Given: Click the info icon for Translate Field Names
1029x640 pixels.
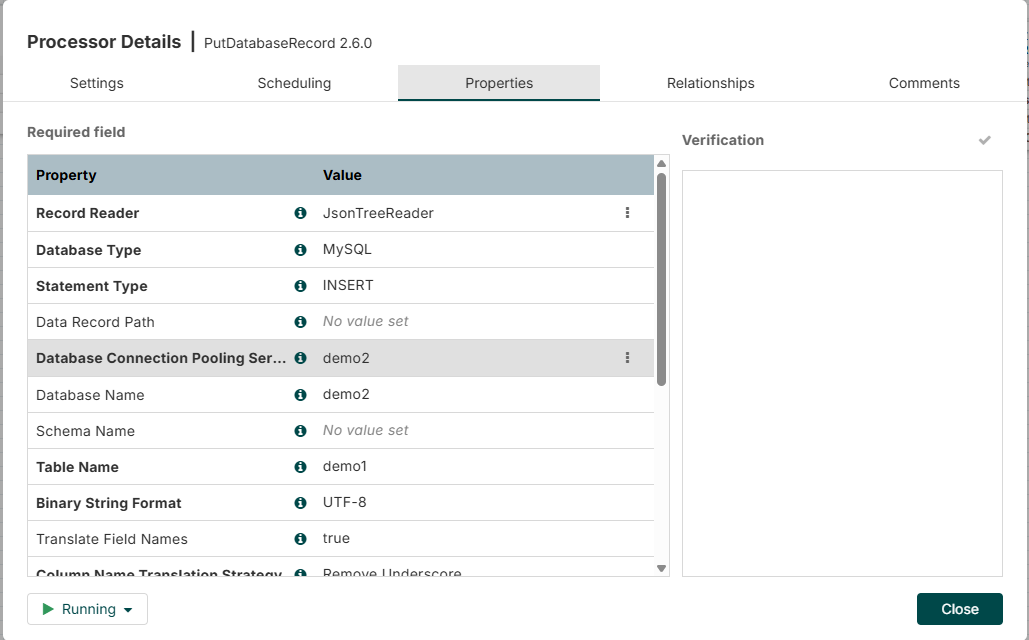Looking at the screenshot, I should (300, 539).
